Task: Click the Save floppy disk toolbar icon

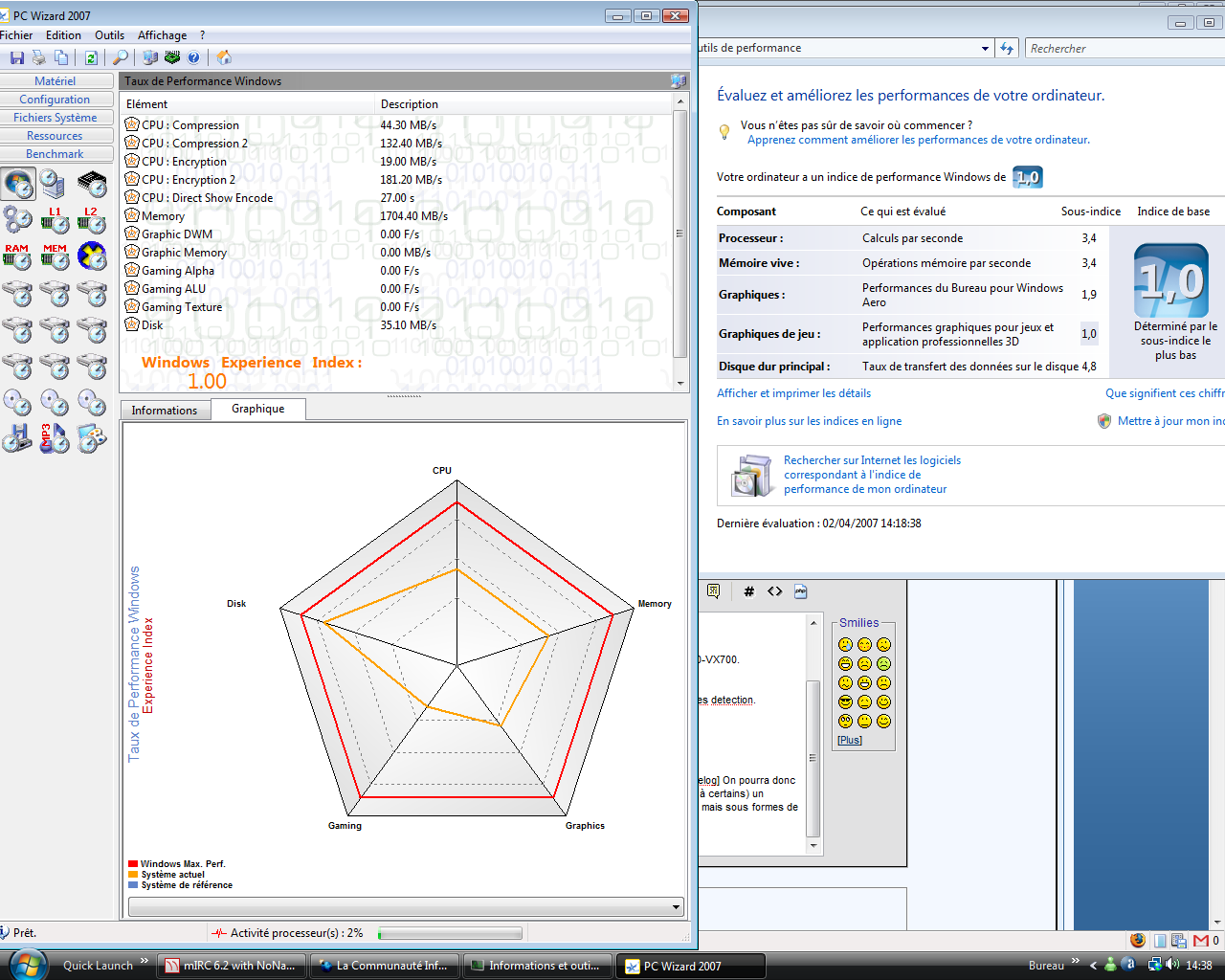Action: (x=17, y=57)
